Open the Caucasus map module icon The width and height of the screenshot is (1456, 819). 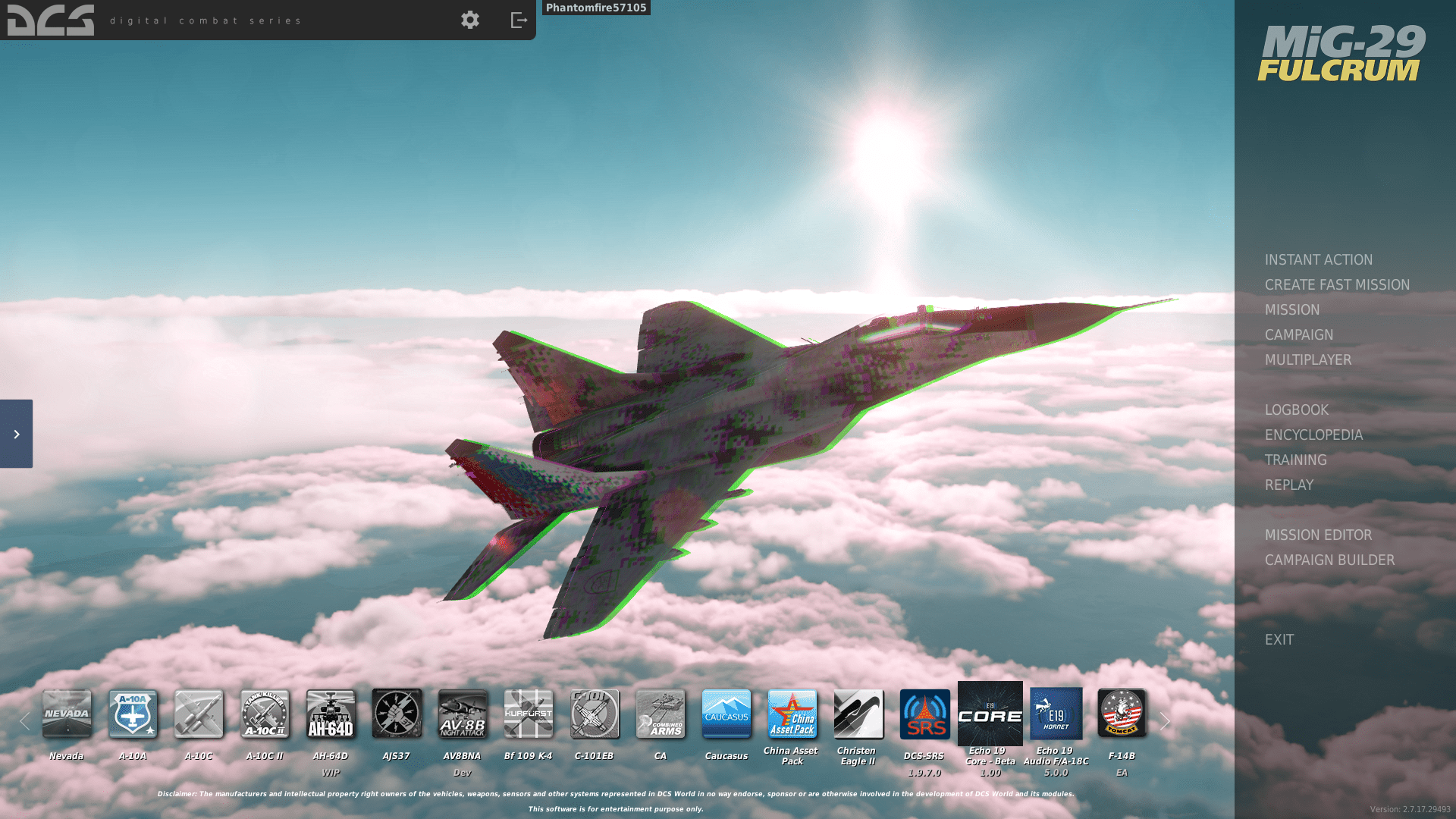tap(726, 714)
